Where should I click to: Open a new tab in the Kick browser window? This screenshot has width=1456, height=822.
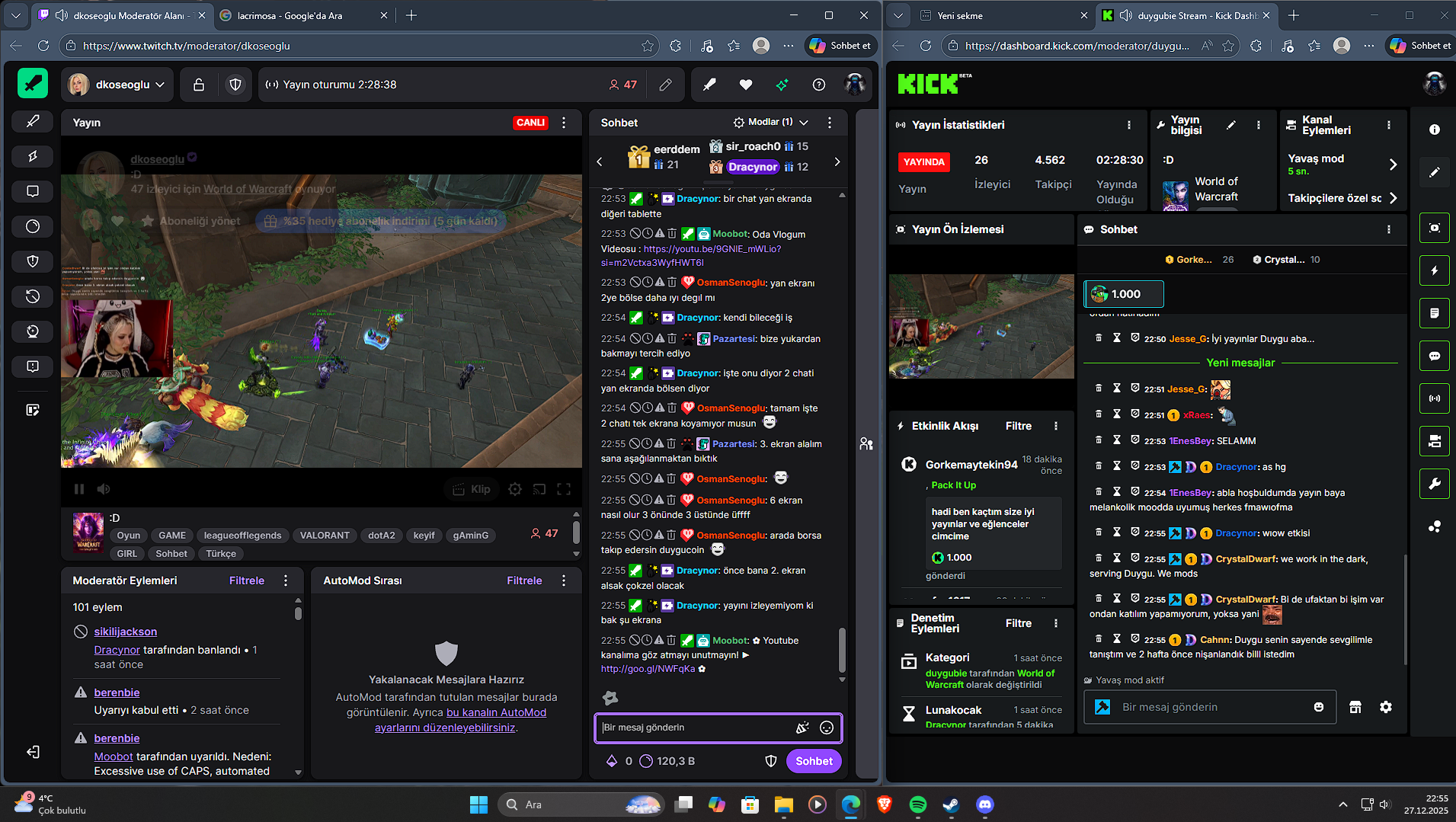coord(1294,15)
